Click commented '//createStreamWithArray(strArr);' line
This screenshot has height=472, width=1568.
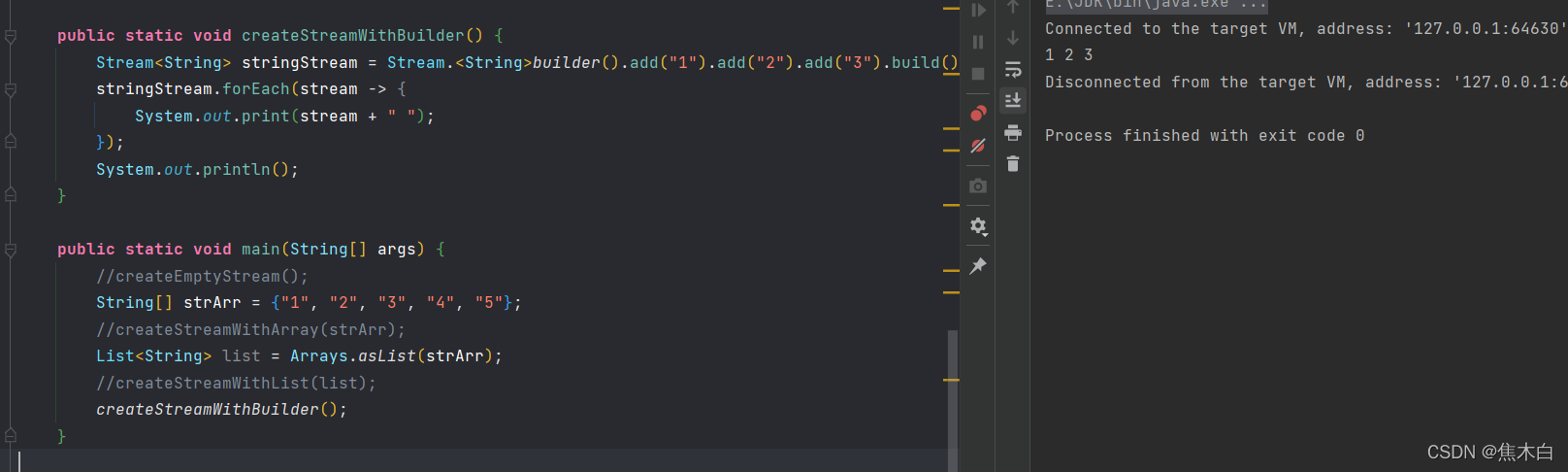pos(250,330)
